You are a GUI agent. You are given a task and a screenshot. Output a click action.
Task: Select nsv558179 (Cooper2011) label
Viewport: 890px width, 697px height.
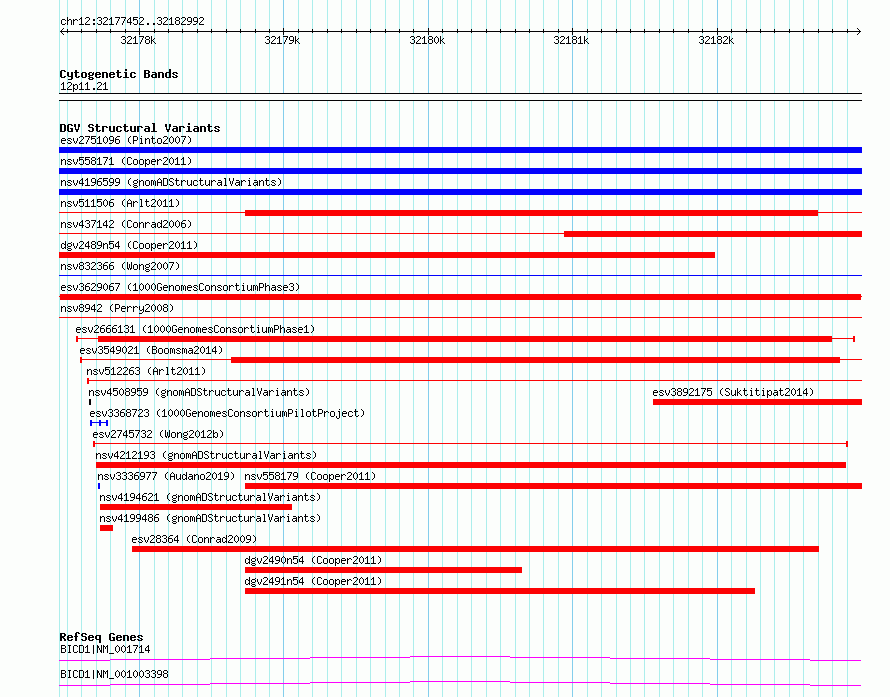click(310, 476)
